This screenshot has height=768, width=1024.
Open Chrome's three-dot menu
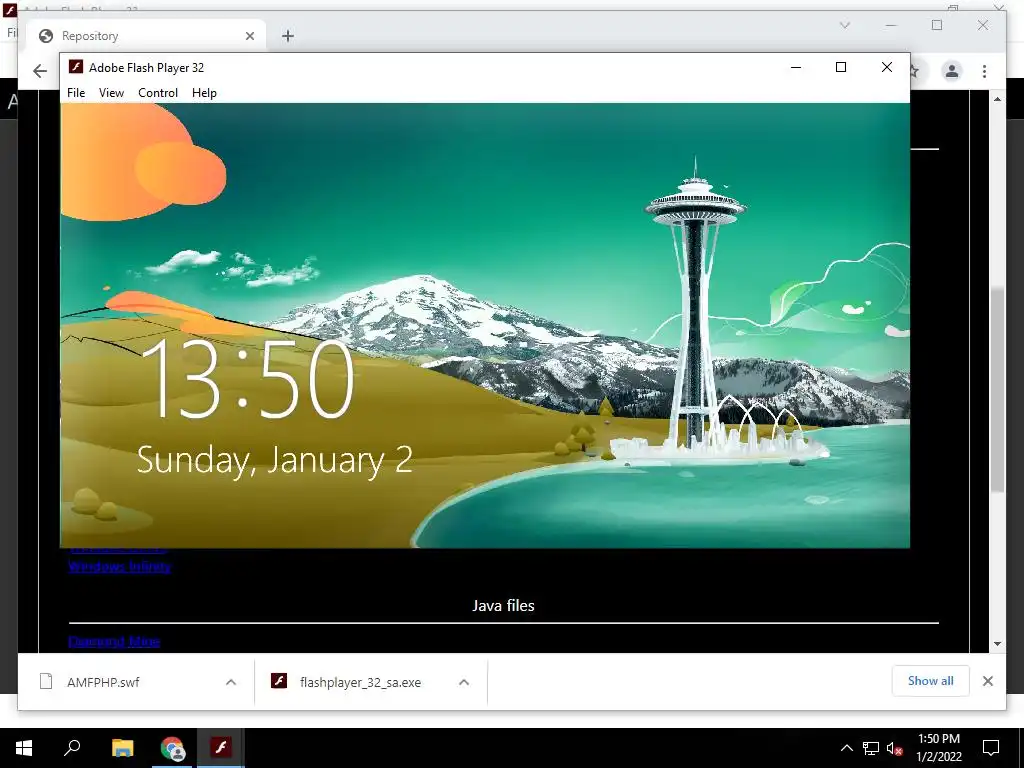tap(984, 71)
